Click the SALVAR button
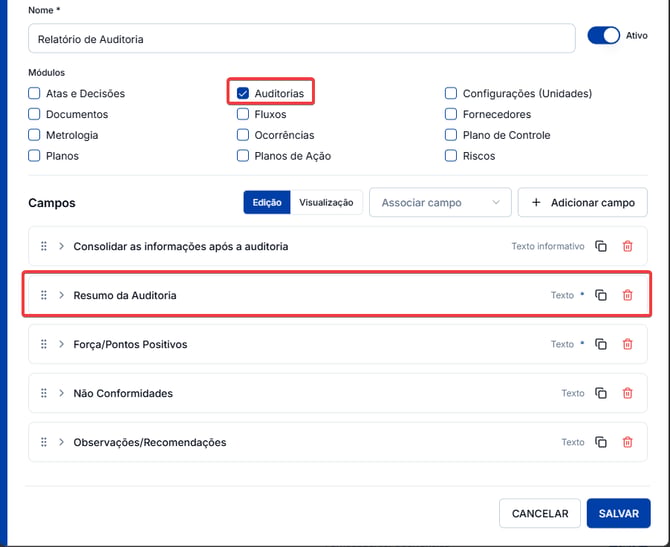The width and height of the screenshot is (670, 547). 618,513
